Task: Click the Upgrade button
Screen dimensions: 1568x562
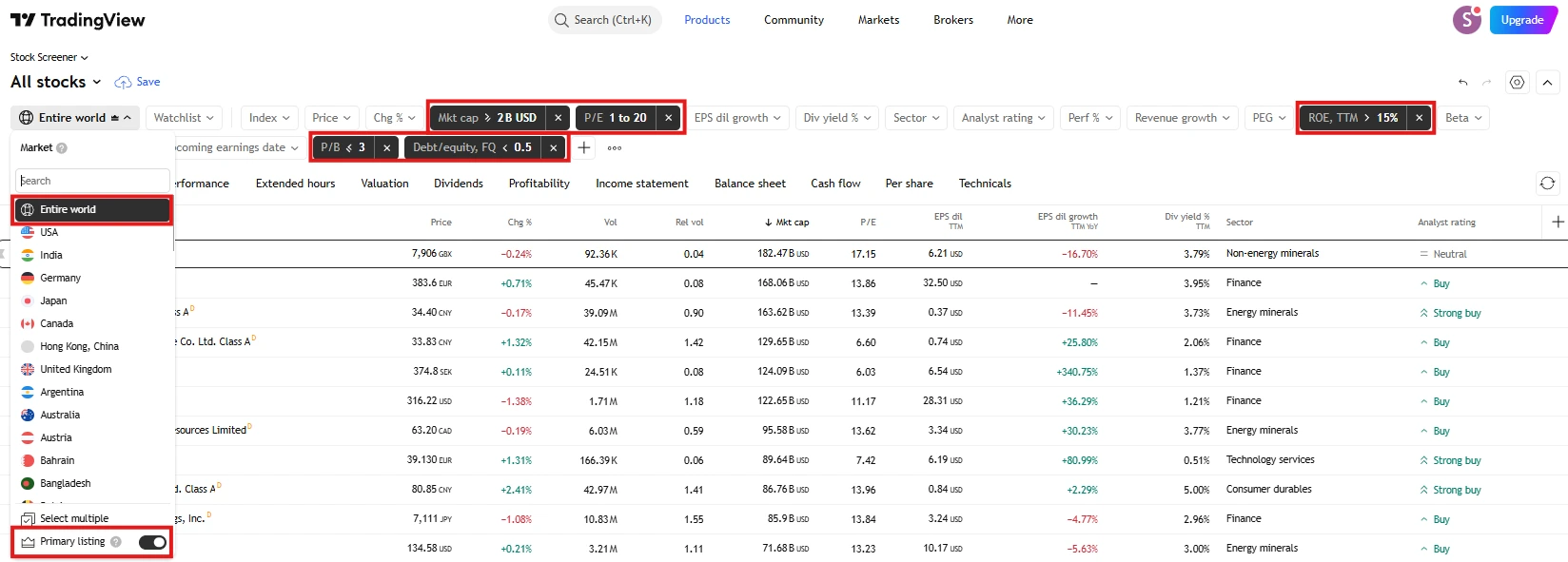Action: [1522, 20]
